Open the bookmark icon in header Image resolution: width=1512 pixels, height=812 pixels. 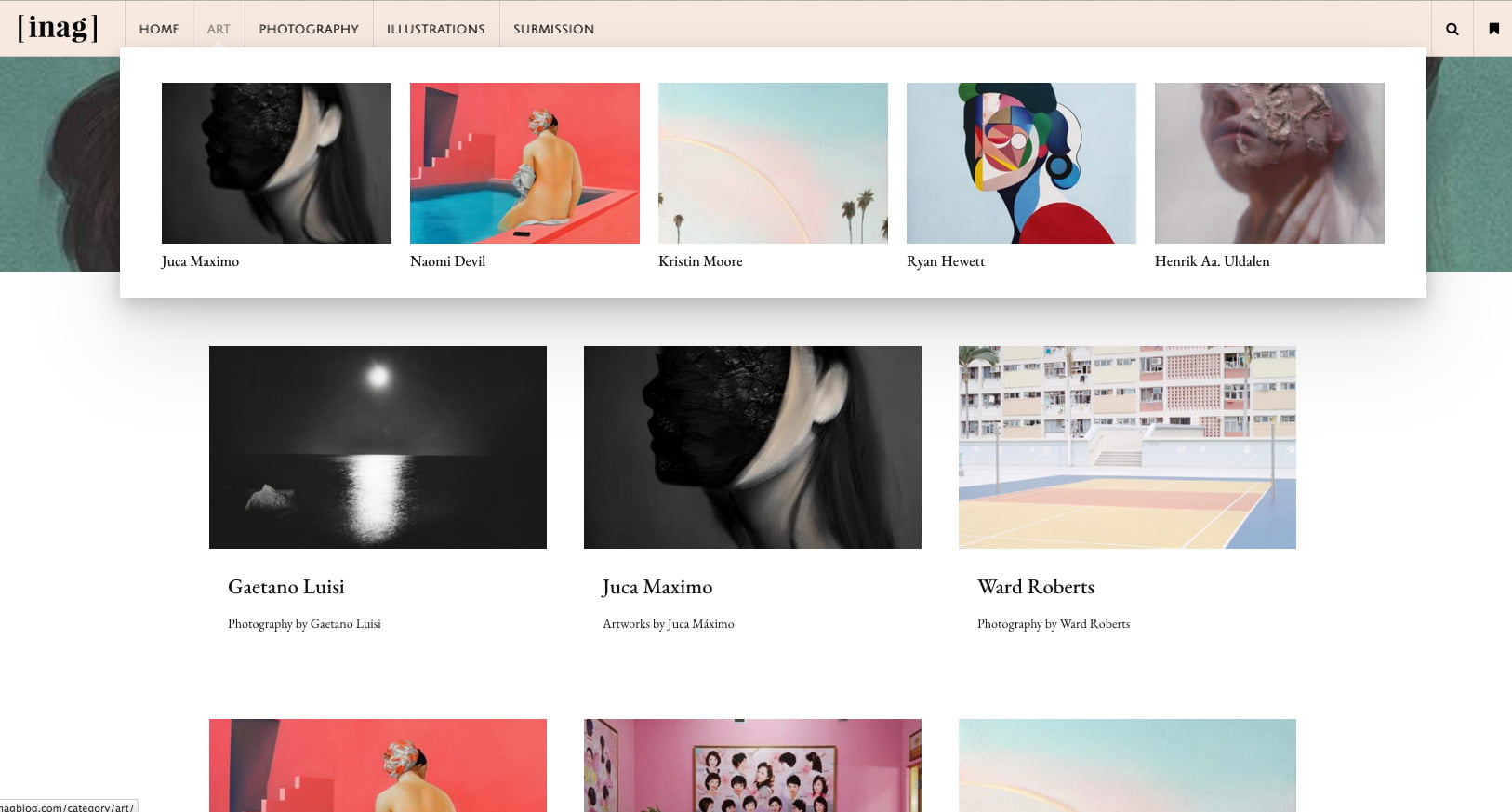pyautogui.click(x=1493, y=29)
